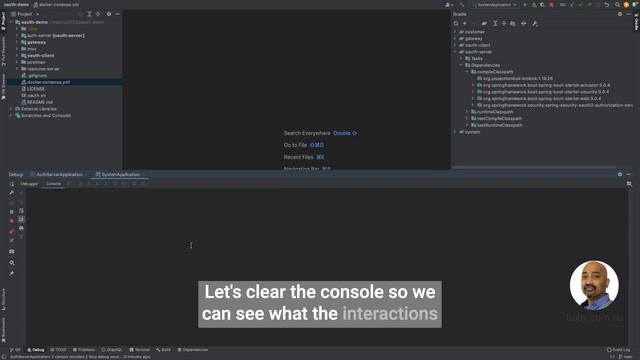Collapse all nodes in the Gradle panel
640x360 pixels.
(504, 24)
